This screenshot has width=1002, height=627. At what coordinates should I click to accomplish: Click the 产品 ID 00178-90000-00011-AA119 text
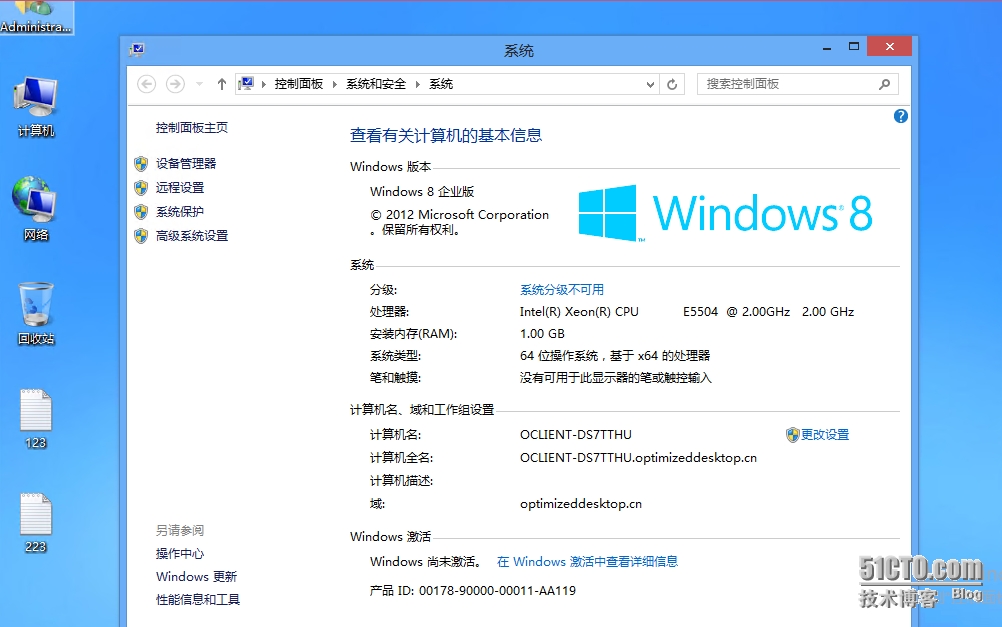(x=473, y=591)
